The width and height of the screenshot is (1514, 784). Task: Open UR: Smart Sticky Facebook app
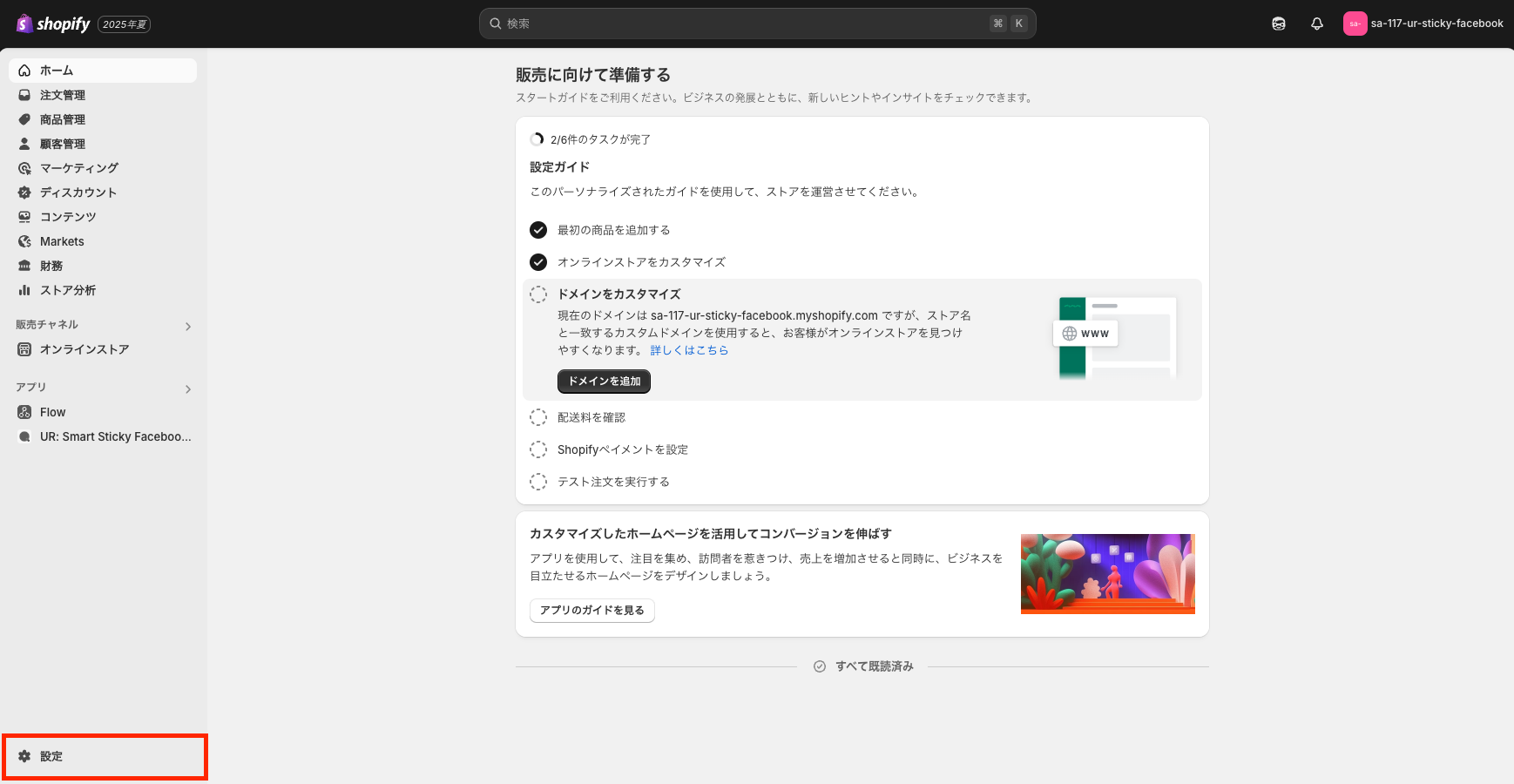115,436
